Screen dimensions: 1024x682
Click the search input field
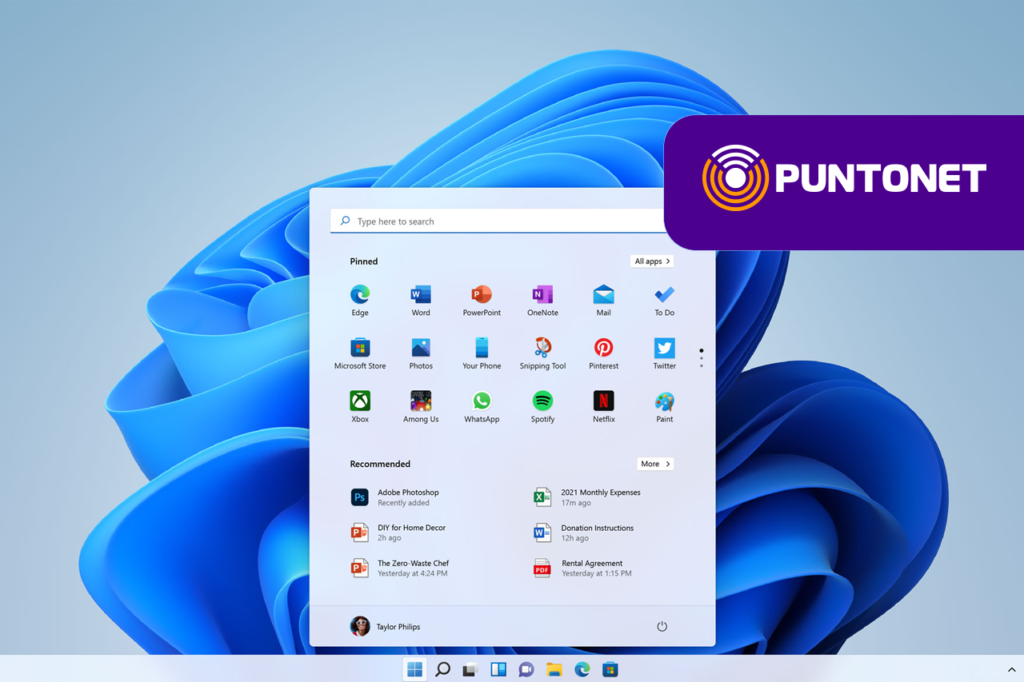click(500, 220)
